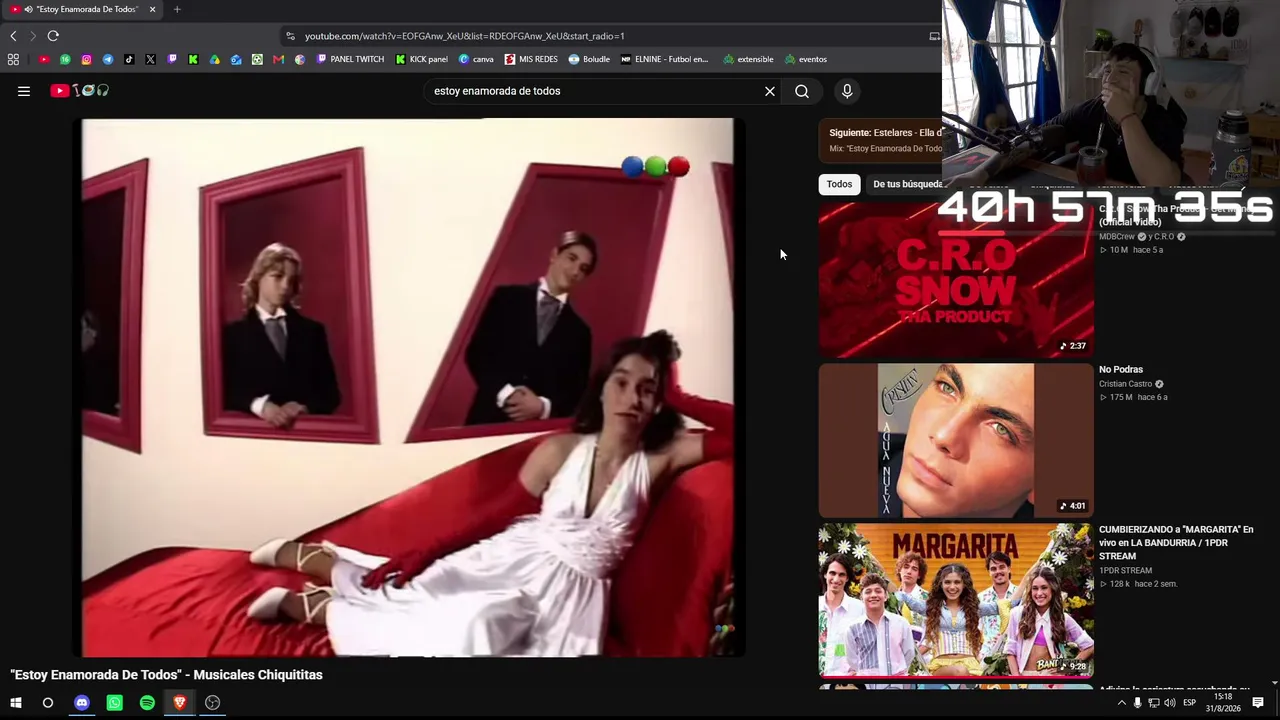Click the video player to pause playback
Screen dimensions: 1280x720
tap(408, 387)
